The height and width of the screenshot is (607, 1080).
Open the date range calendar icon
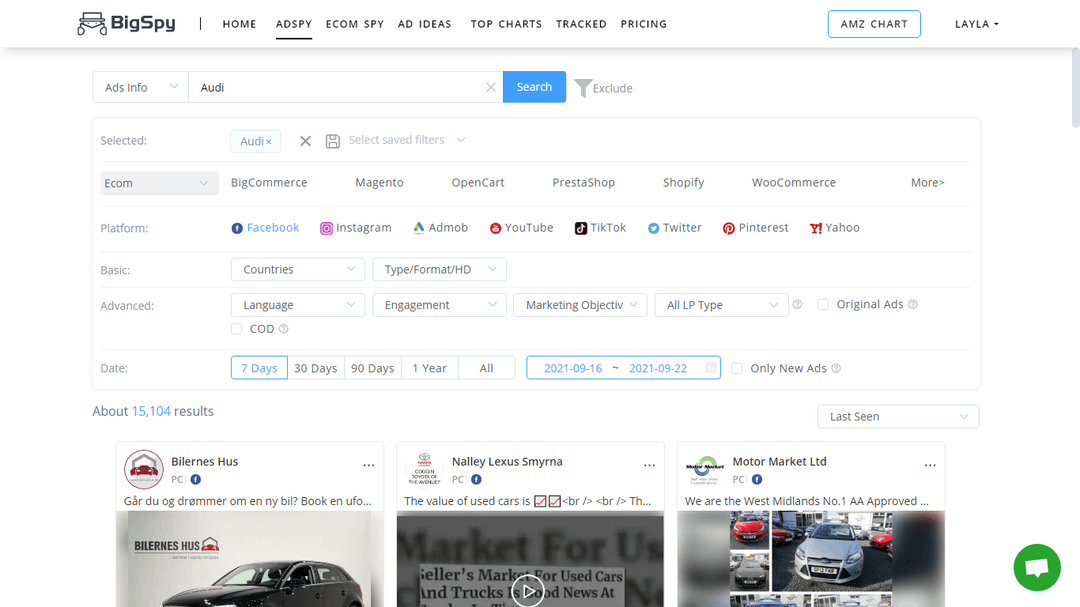711,368
